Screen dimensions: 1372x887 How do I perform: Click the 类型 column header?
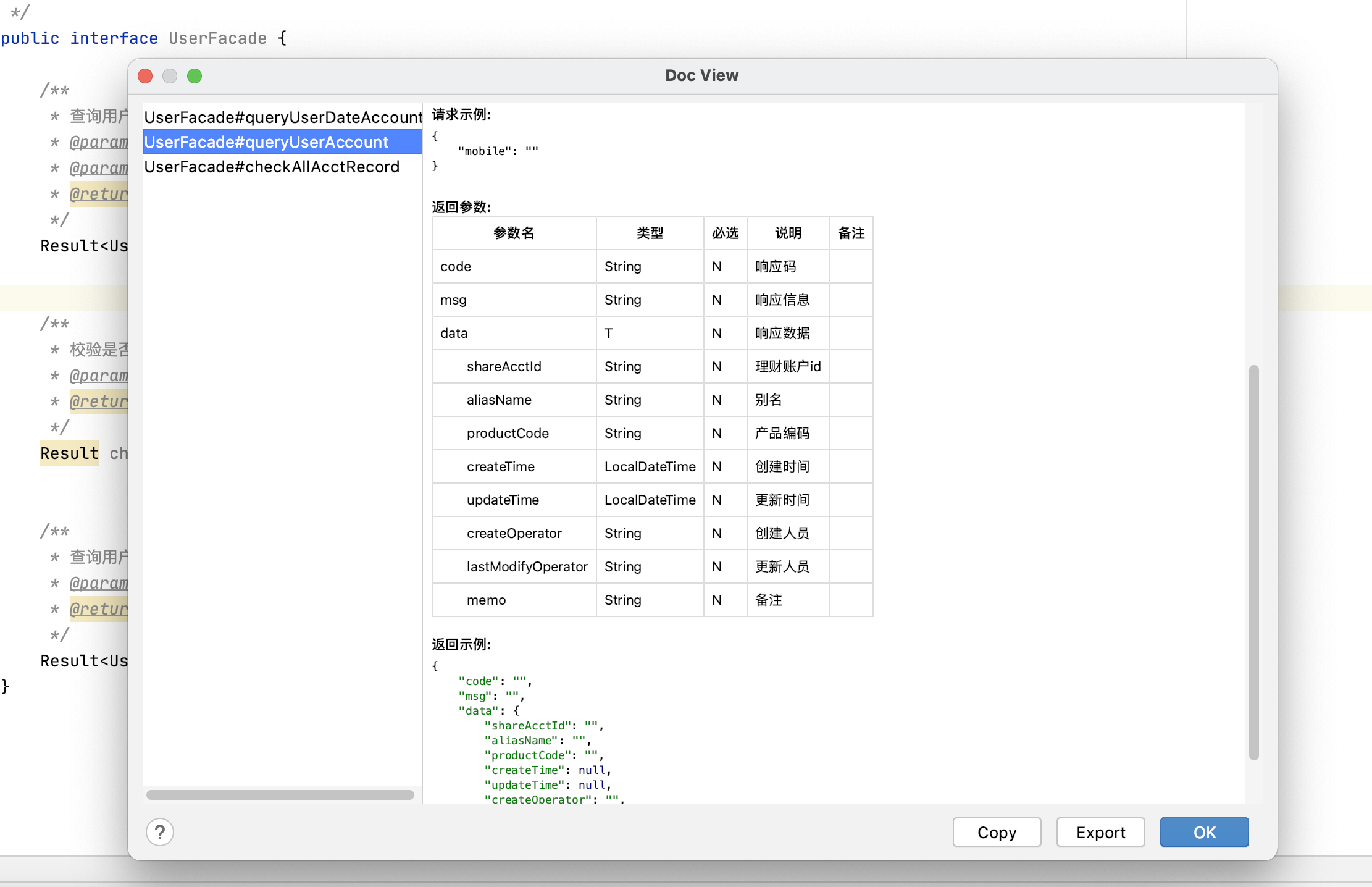pyautogui.click(x=650, y=233)
